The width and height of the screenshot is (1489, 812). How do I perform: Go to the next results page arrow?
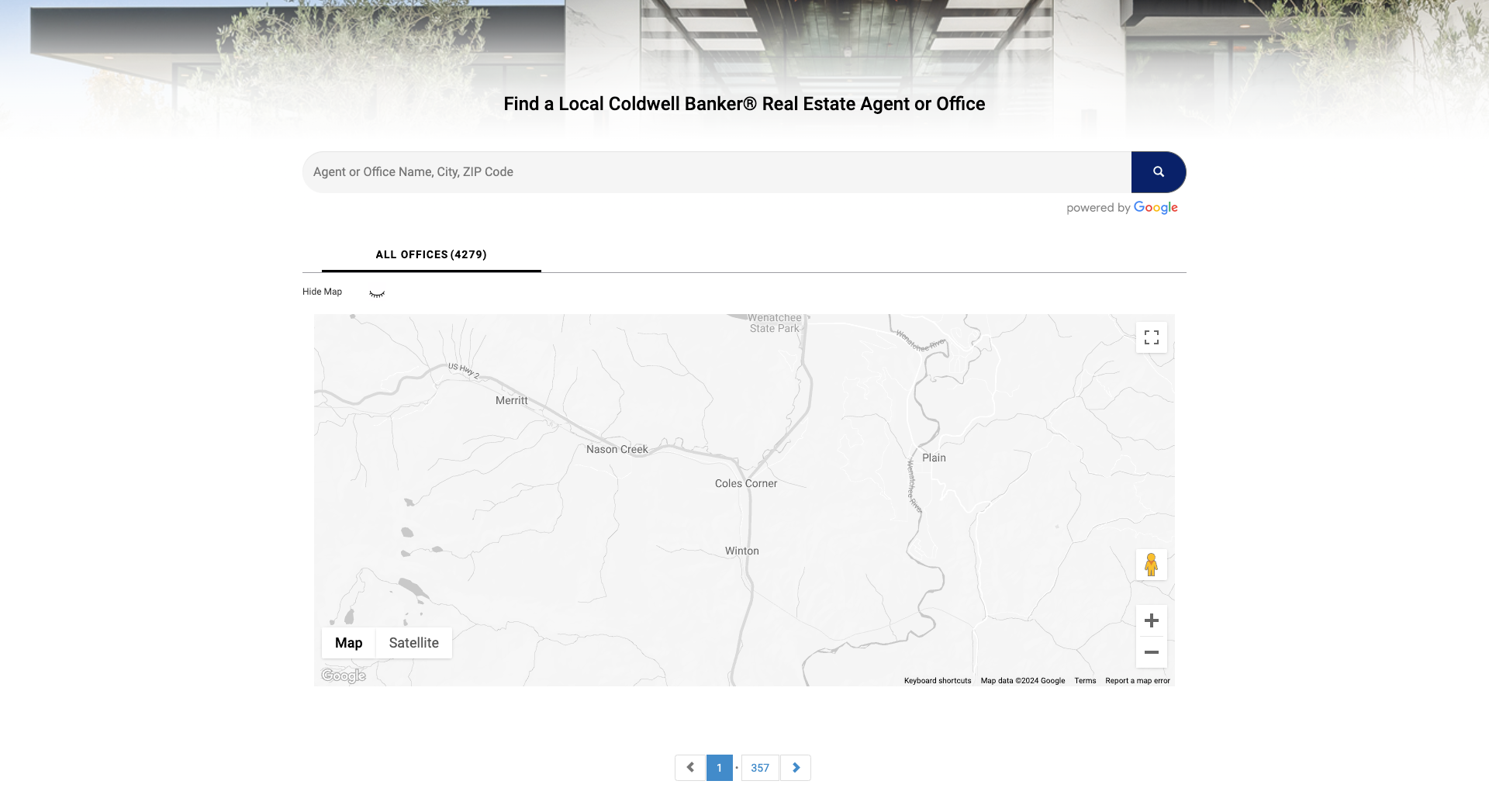point(796,768)
